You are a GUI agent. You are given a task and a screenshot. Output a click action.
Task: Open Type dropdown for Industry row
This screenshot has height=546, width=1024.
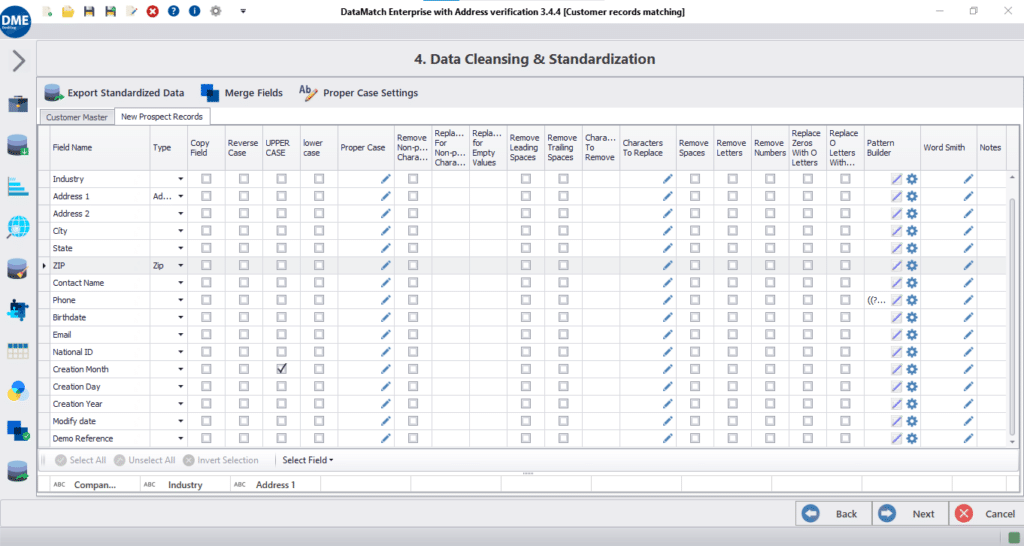tap(181, 178)
